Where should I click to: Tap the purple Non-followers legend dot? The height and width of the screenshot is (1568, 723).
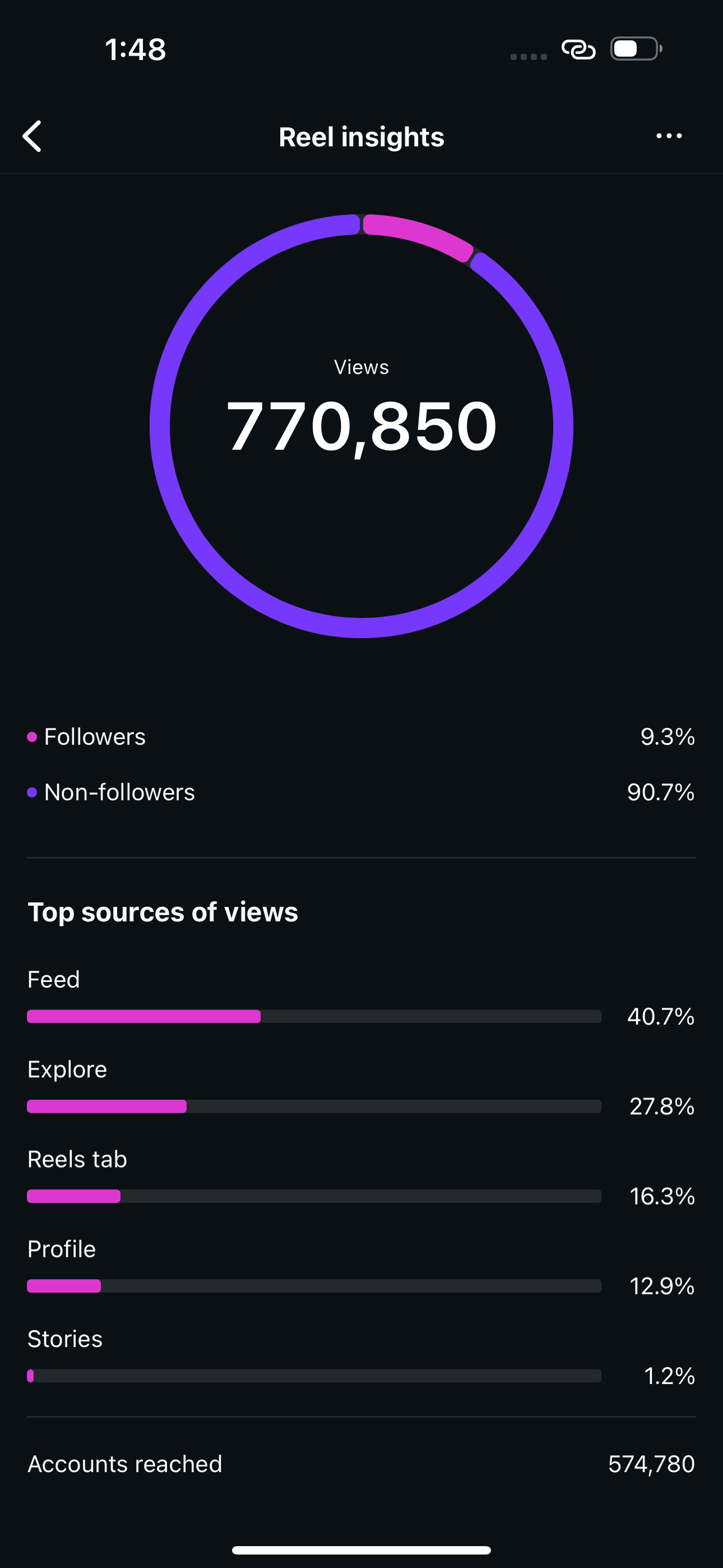click(x=33, y=792)
